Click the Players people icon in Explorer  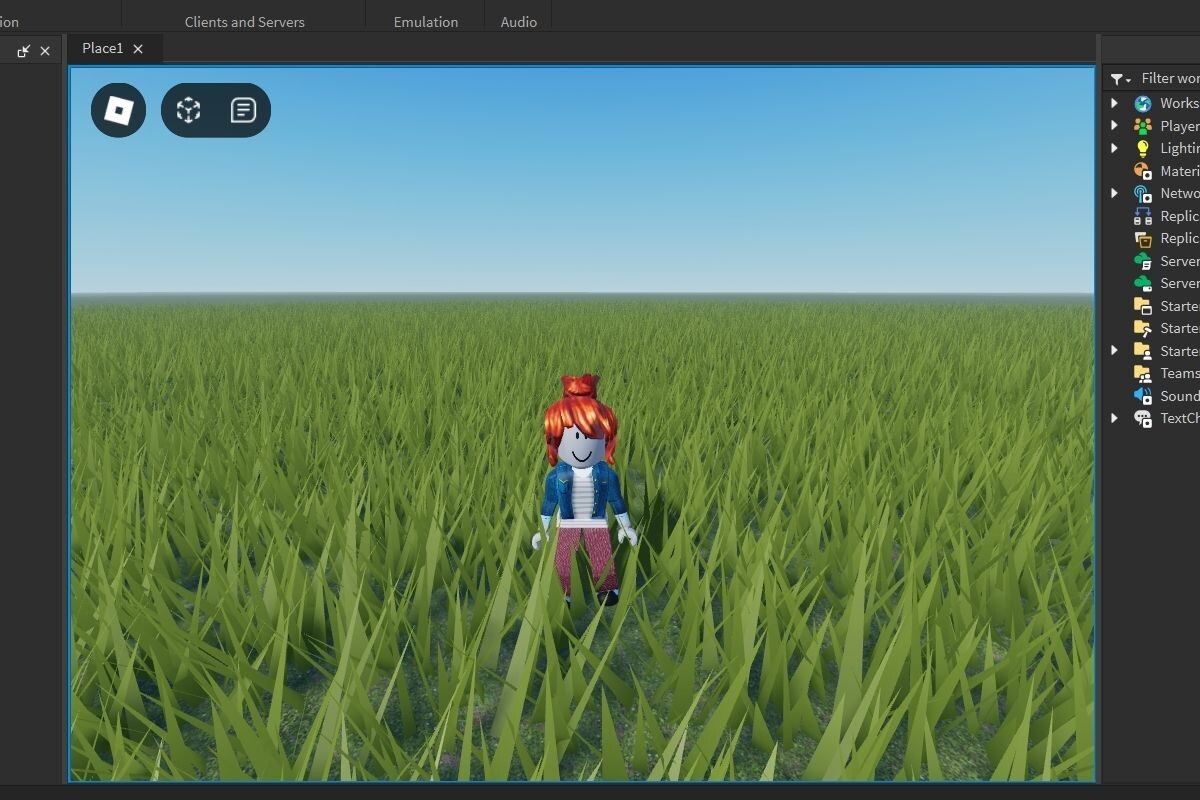(1143, 126)
